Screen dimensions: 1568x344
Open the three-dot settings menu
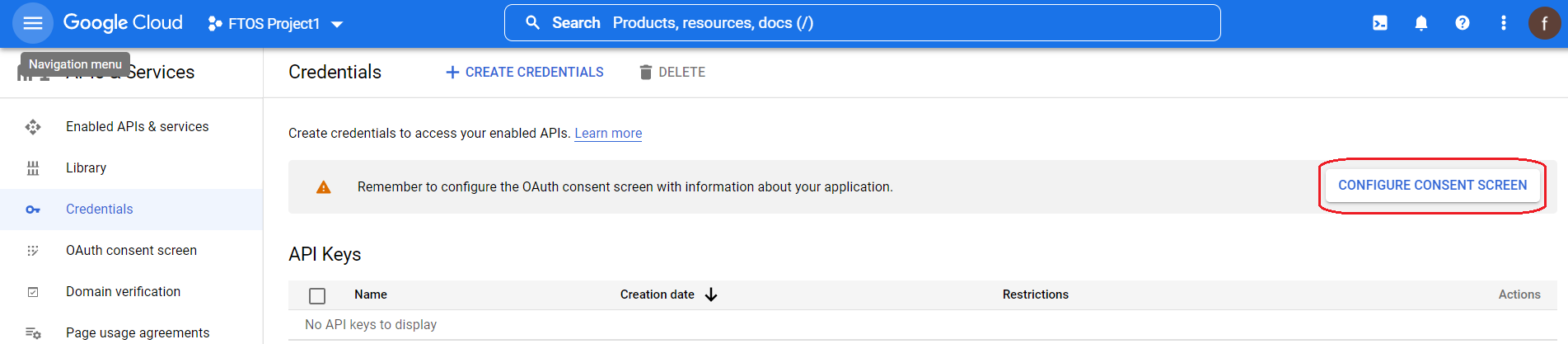coord(1504,23)
